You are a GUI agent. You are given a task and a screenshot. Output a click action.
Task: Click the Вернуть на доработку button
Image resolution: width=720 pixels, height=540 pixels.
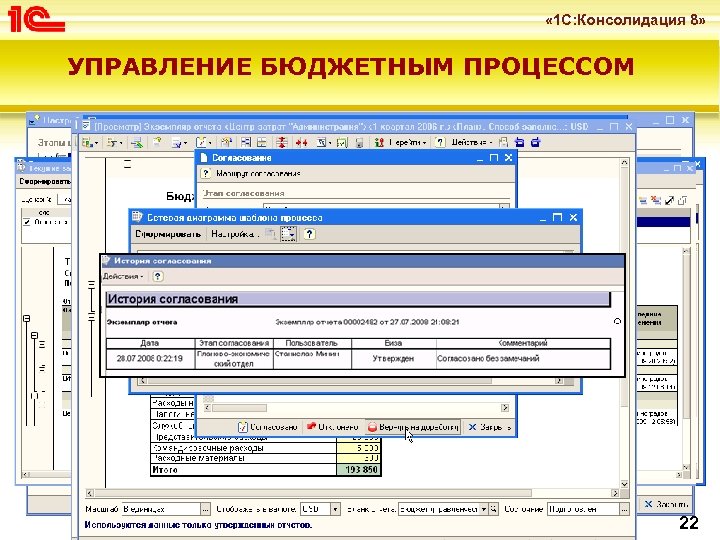(x=413, y=427)
